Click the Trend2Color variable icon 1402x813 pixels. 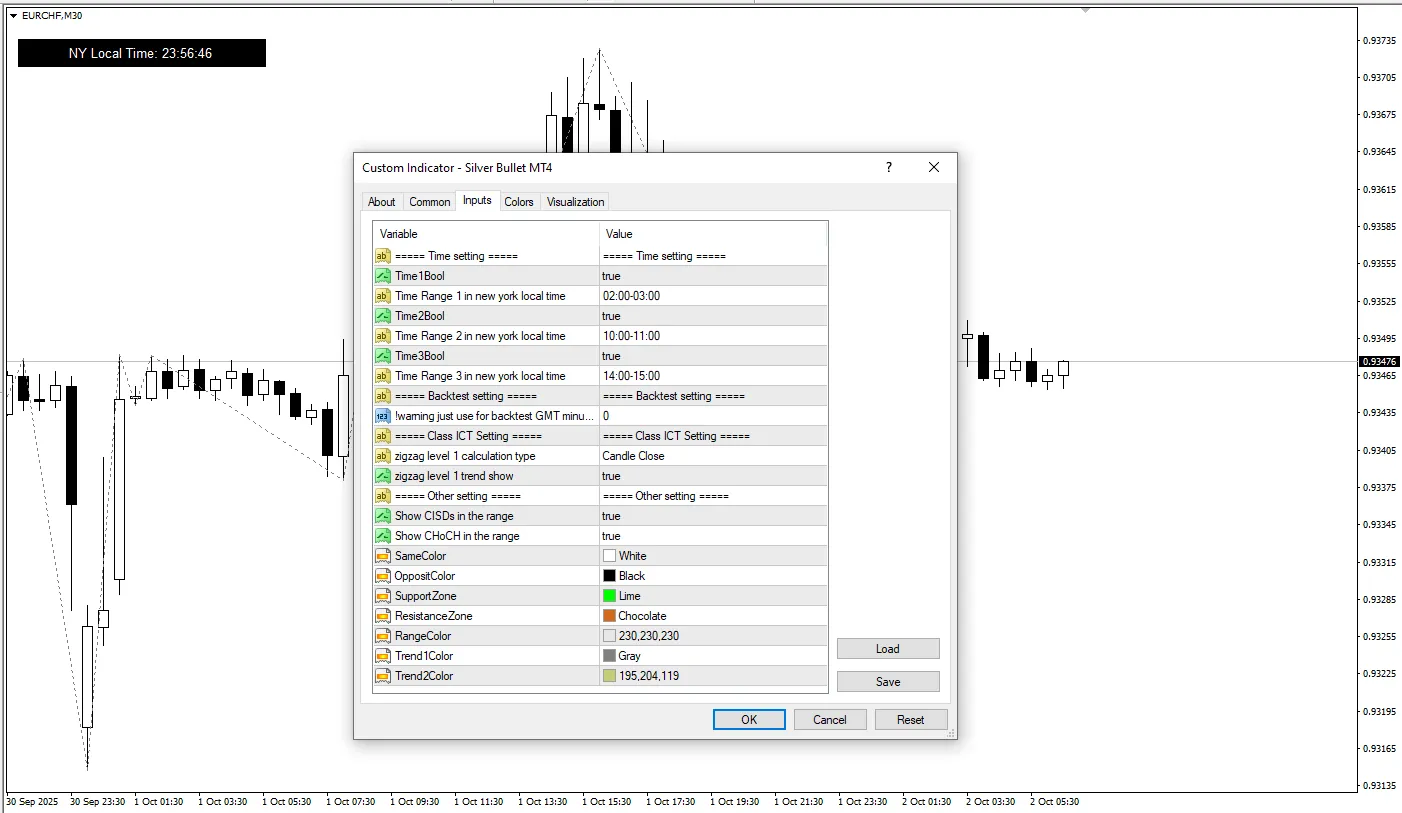pyautogui.click(x=382, y=676)
